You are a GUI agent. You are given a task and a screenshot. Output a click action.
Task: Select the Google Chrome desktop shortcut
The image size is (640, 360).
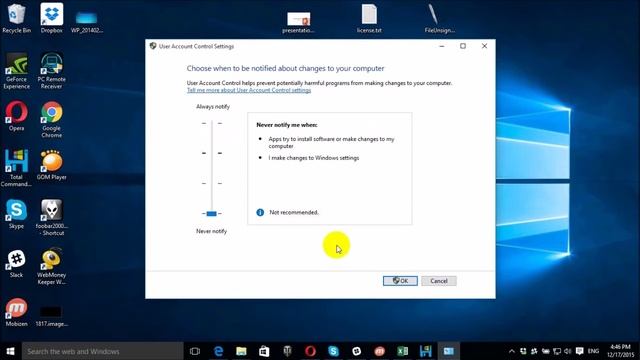click(x=51, y=120)
